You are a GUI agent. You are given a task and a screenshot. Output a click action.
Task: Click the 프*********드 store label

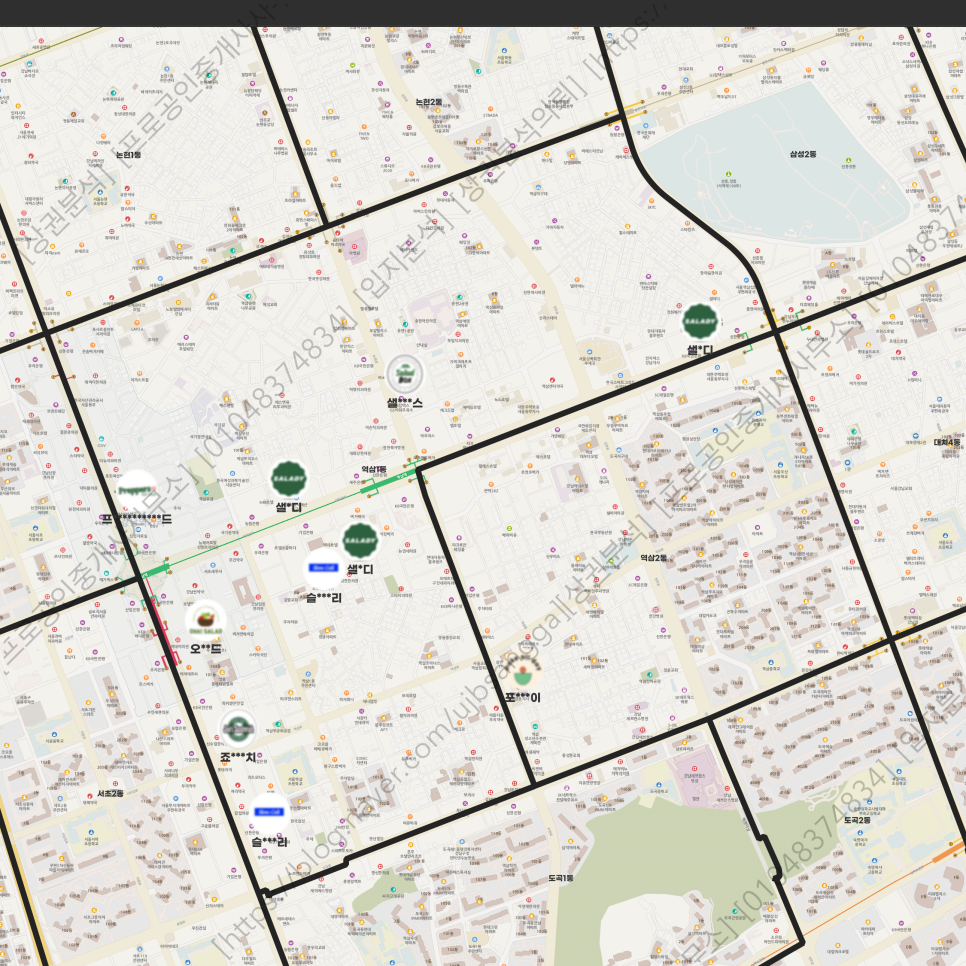[x=137, y=519]
